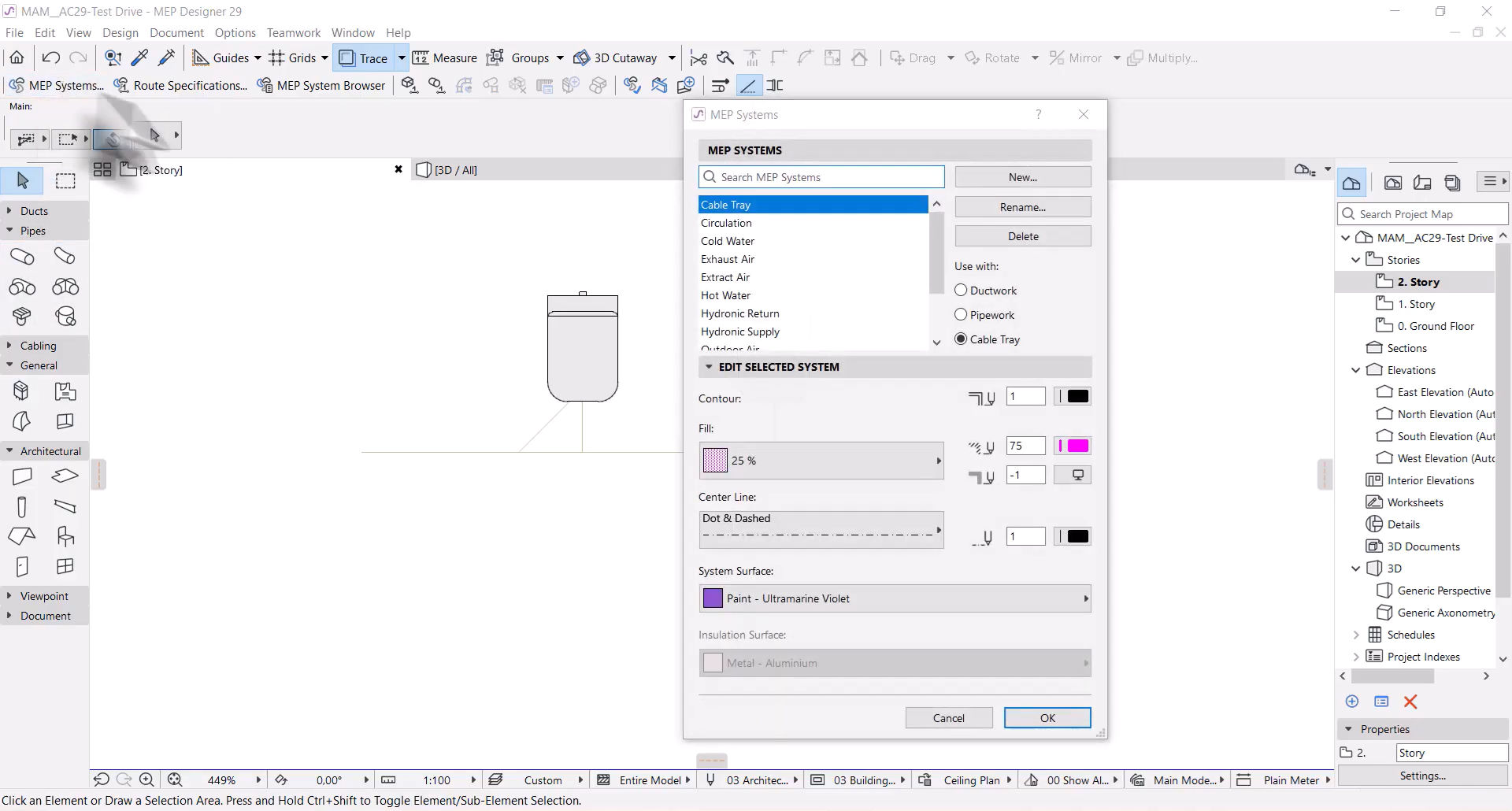Click the View Map icon in Navigator
This screenshot has height=811, width=1512.
click(x=1393, y=183)
